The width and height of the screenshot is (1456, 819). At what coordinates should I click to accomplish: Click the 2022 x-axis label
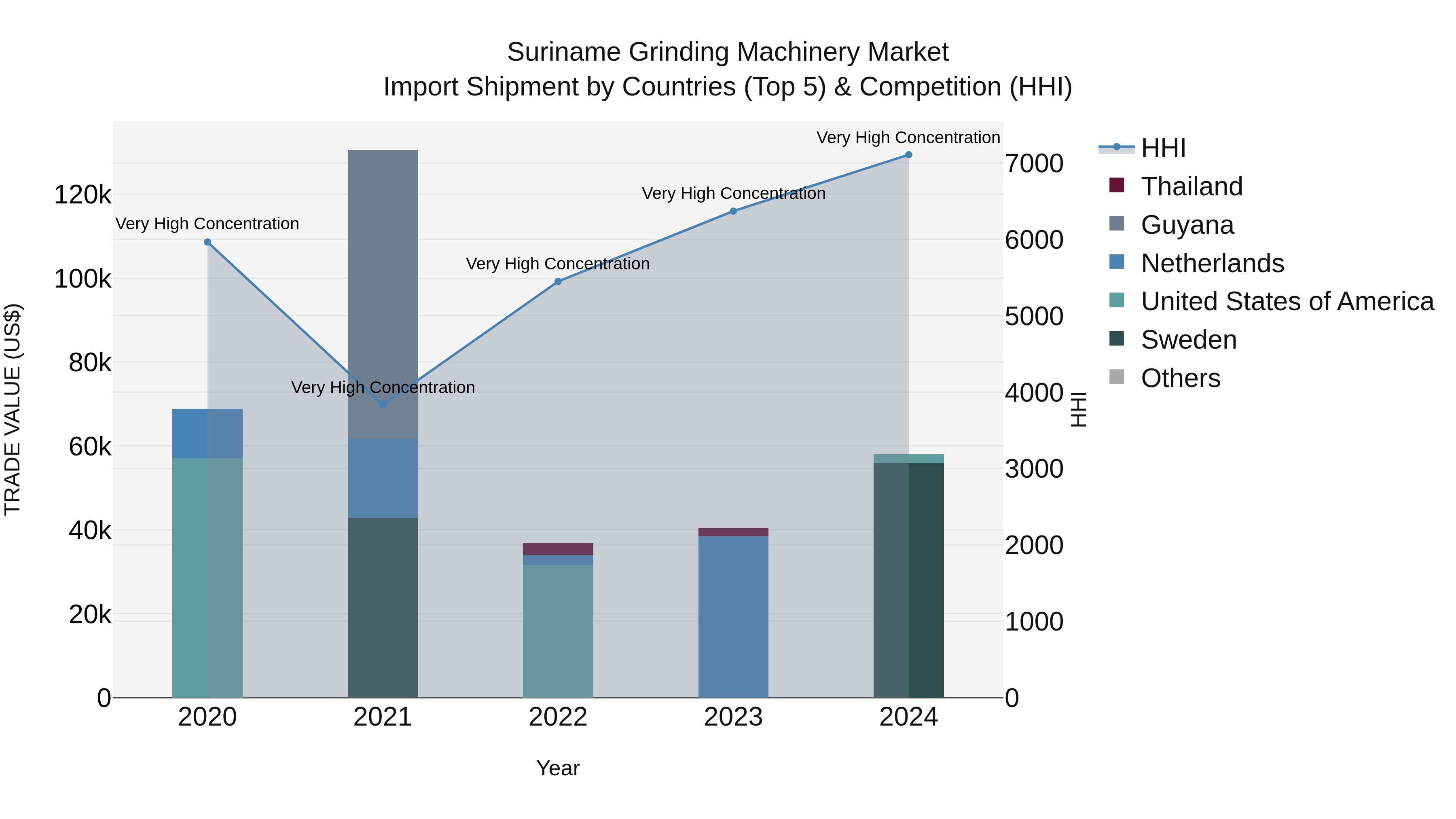tap(558, 717)
